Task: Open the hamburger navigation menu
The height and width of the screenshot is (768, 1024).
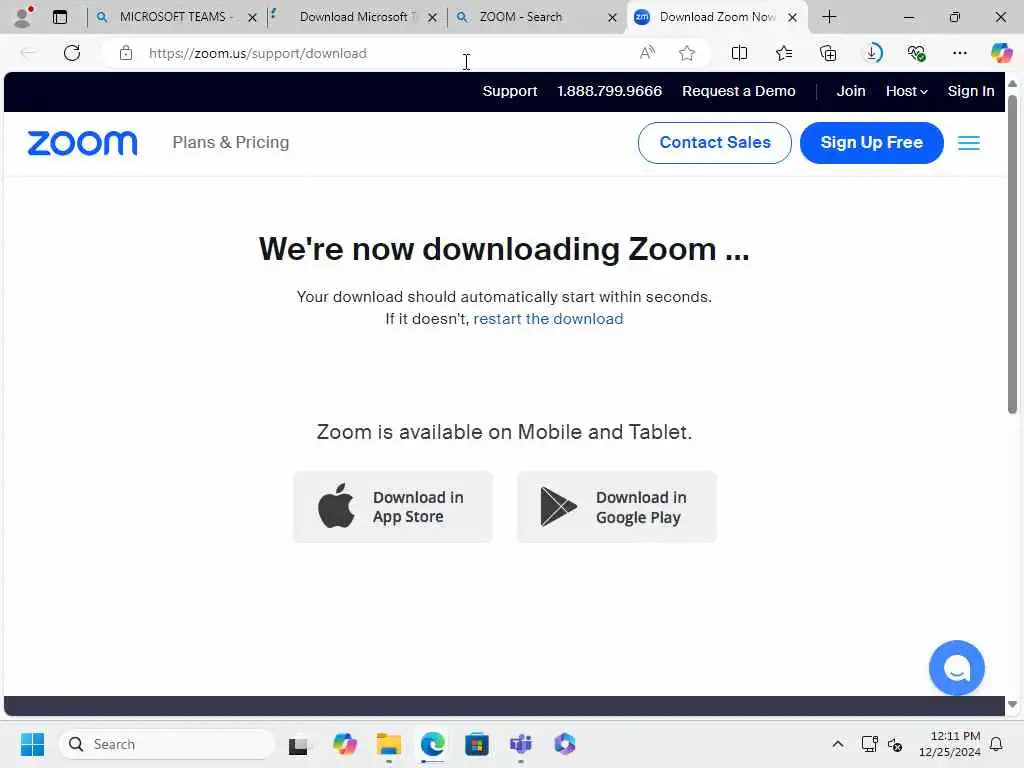Action: 968,143
